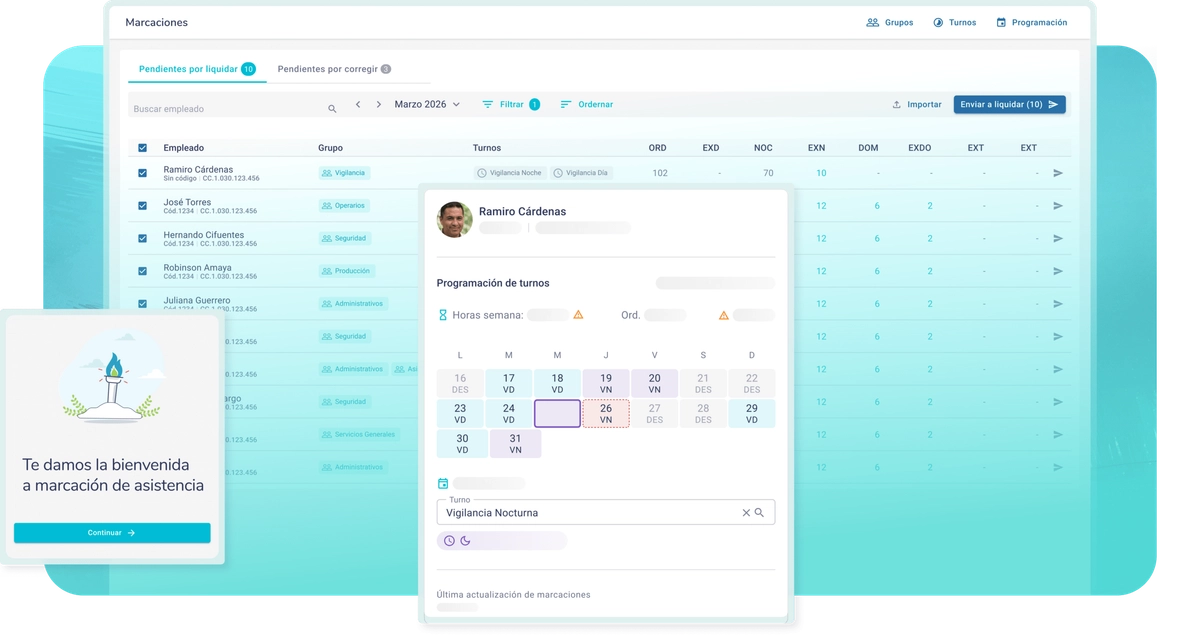Uncheck Robinson Amaya row checkbox
Viewport: 1200px width, 641px height.
142,271
